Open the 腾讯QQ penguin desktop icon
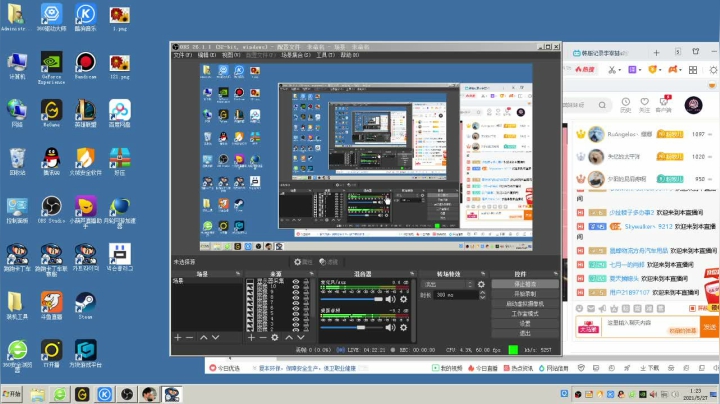The height and width of the screenshot is (404, 720). (51, 162)
